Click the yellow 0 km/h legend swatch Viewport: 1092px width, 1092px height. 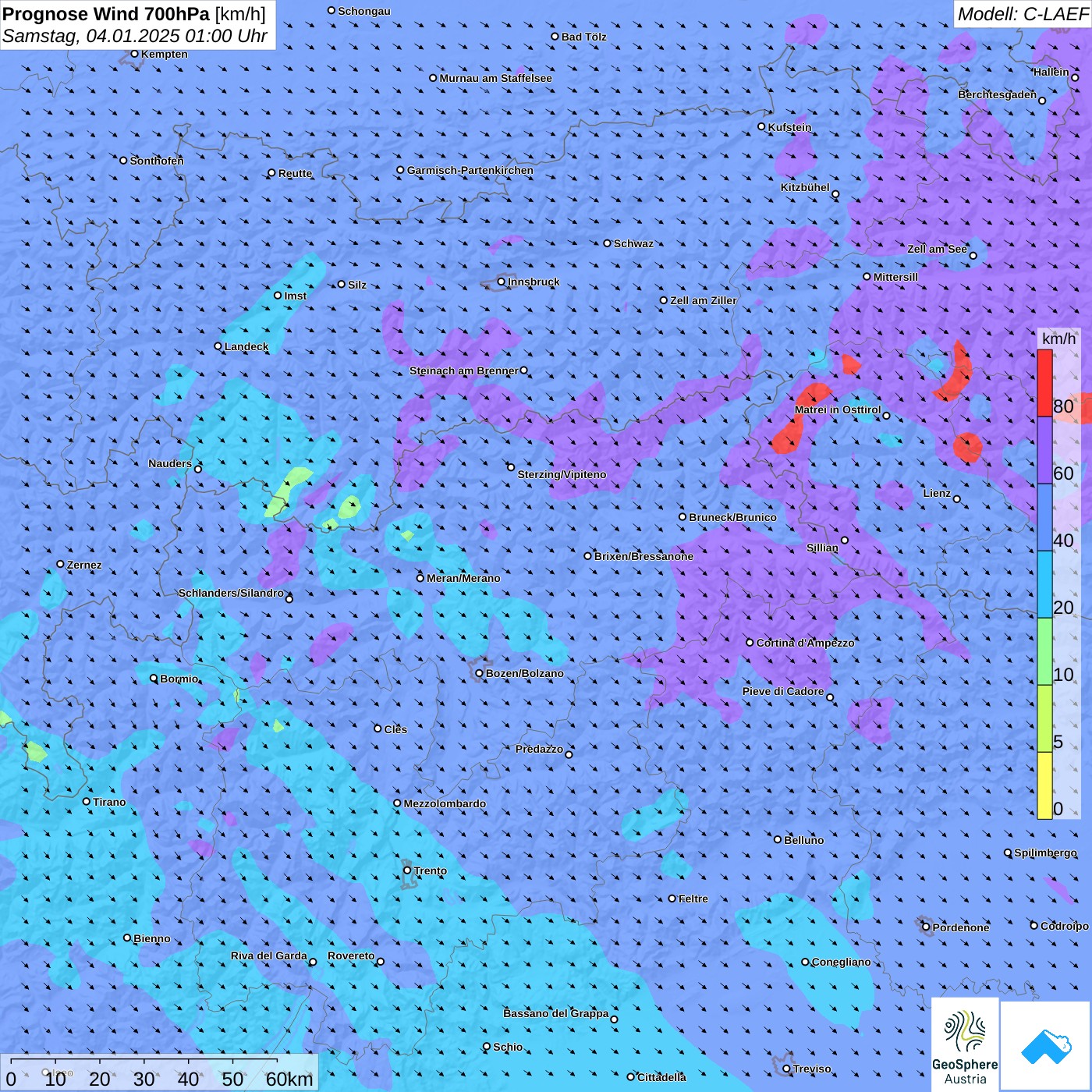[1044, 785]
